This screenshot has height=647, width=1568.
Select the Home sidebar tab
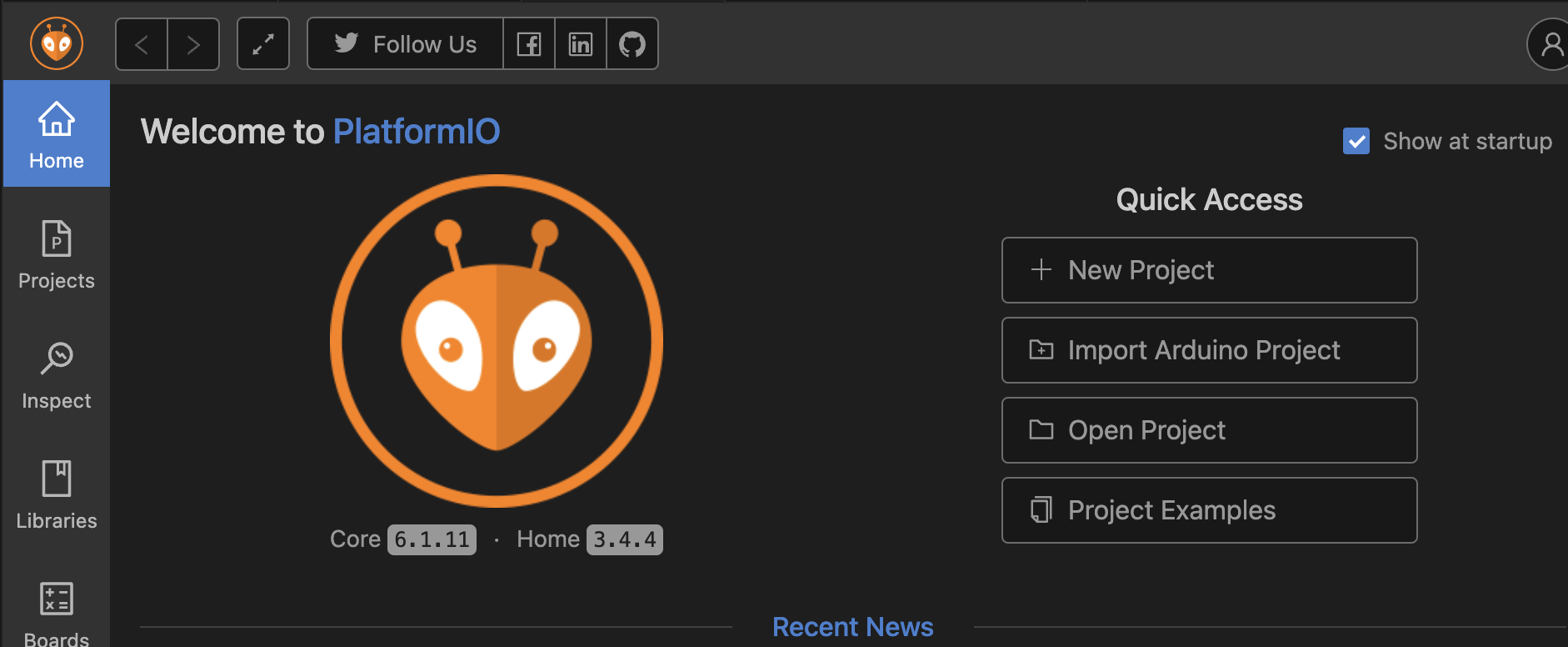[x=57, y=134]
